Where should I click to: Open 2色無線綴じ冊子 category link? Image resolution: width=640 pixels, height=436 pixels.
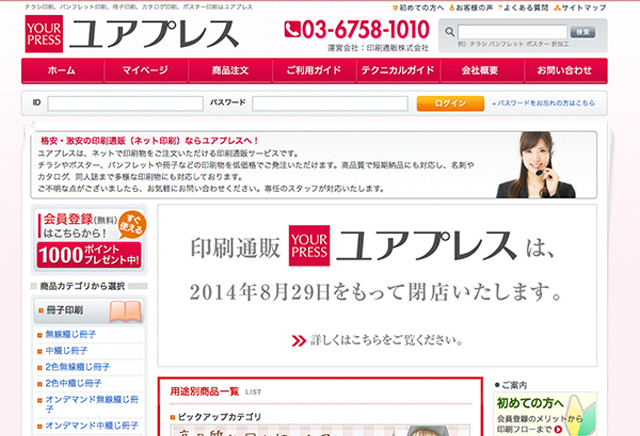78,367
